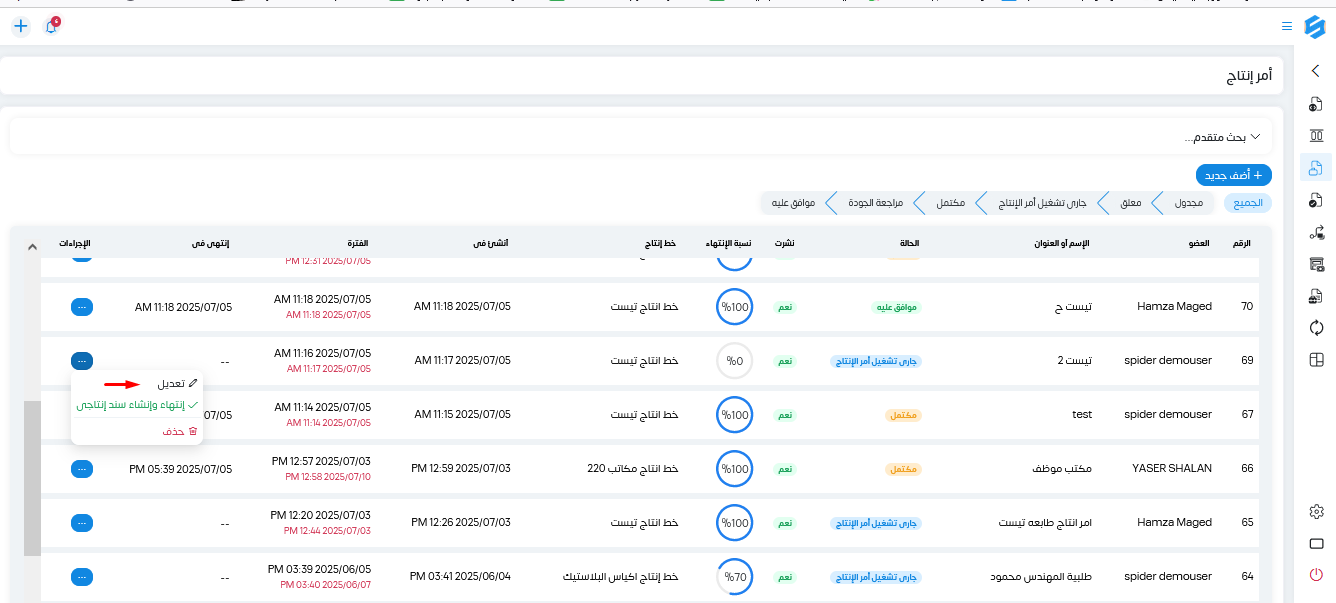Click the 100% progress circle in row 70
This screenshot has height=603, width=1336.
(734, 306)
